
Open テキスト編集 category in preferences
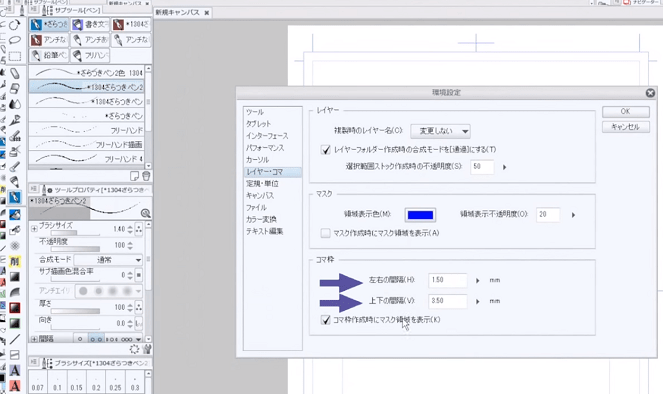[x=264, y=231]
